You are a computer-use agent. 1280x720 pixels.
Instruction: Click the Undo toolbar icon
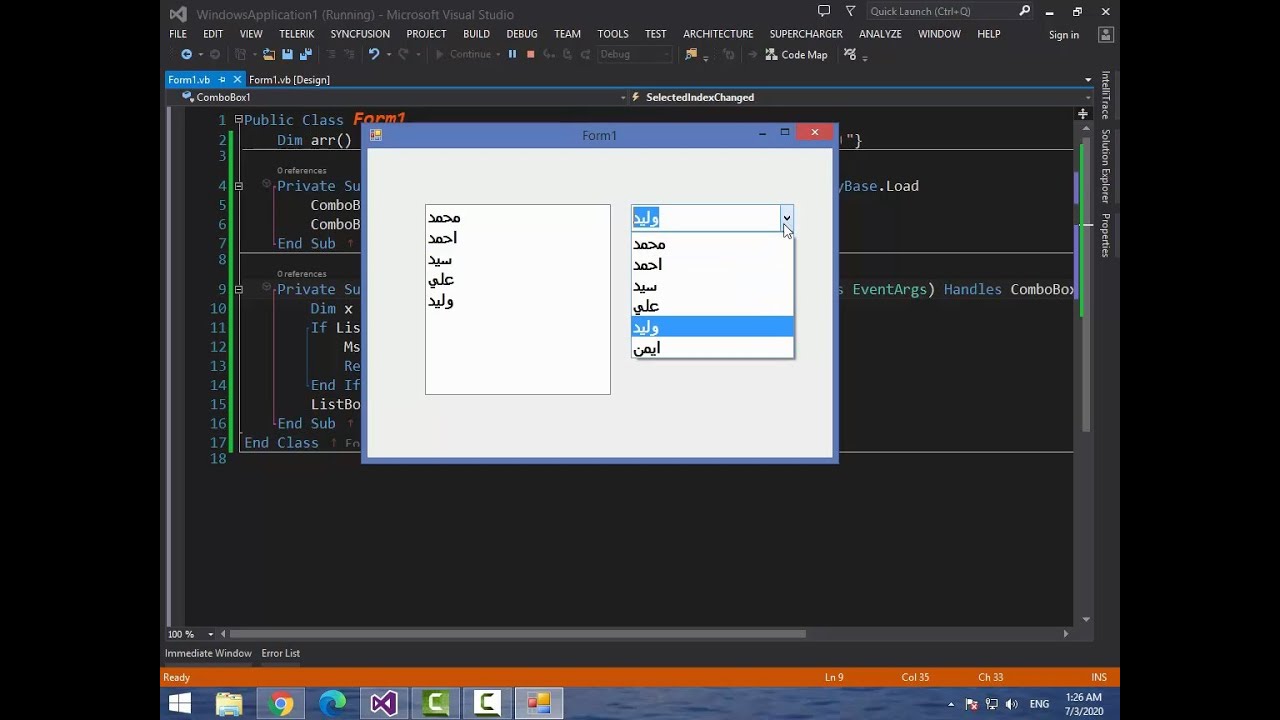click(374, 55)
